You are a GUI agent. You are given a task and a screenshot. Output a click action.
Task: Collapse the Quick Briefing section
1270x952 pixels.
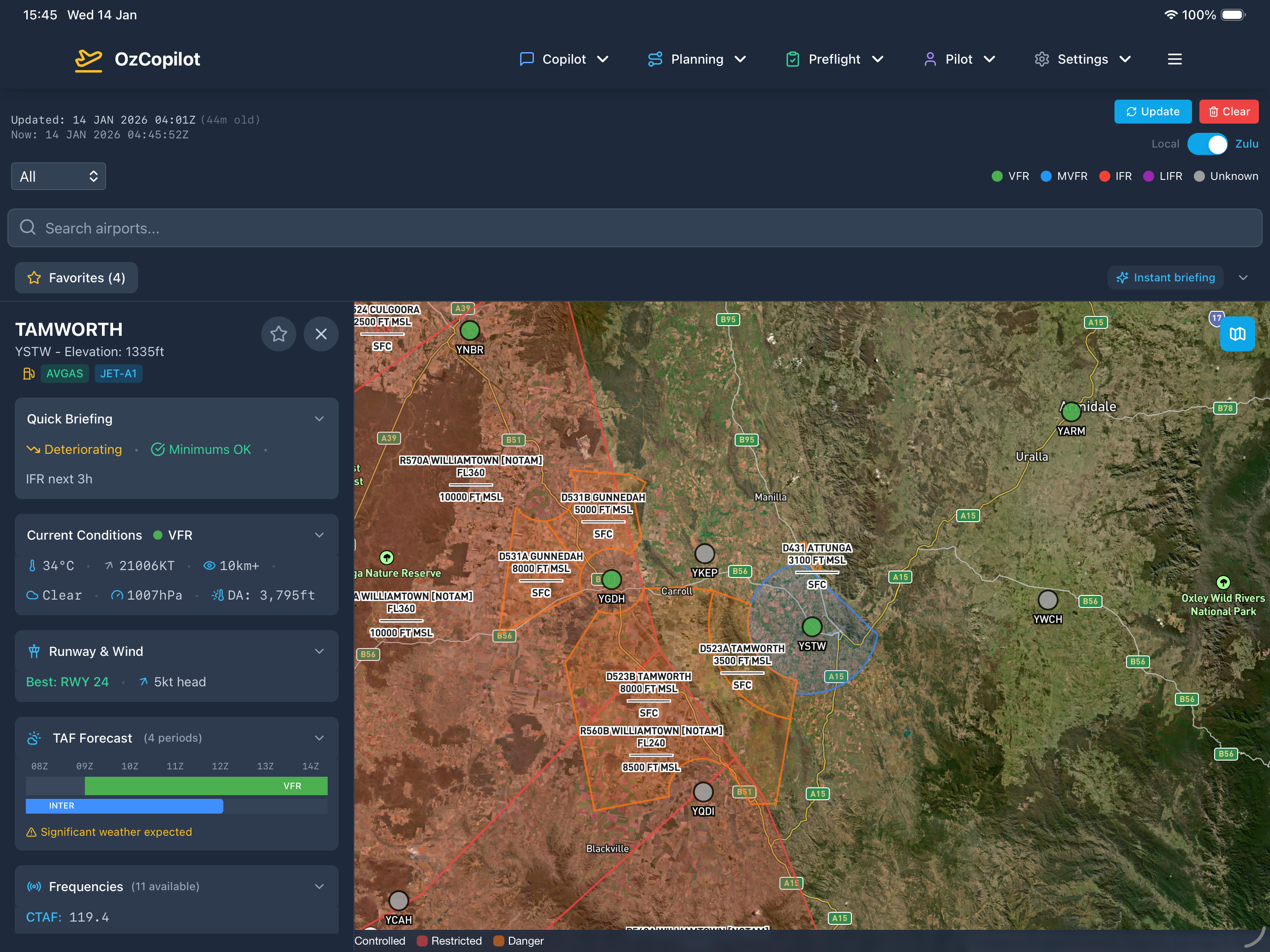[x=319, y=419]
